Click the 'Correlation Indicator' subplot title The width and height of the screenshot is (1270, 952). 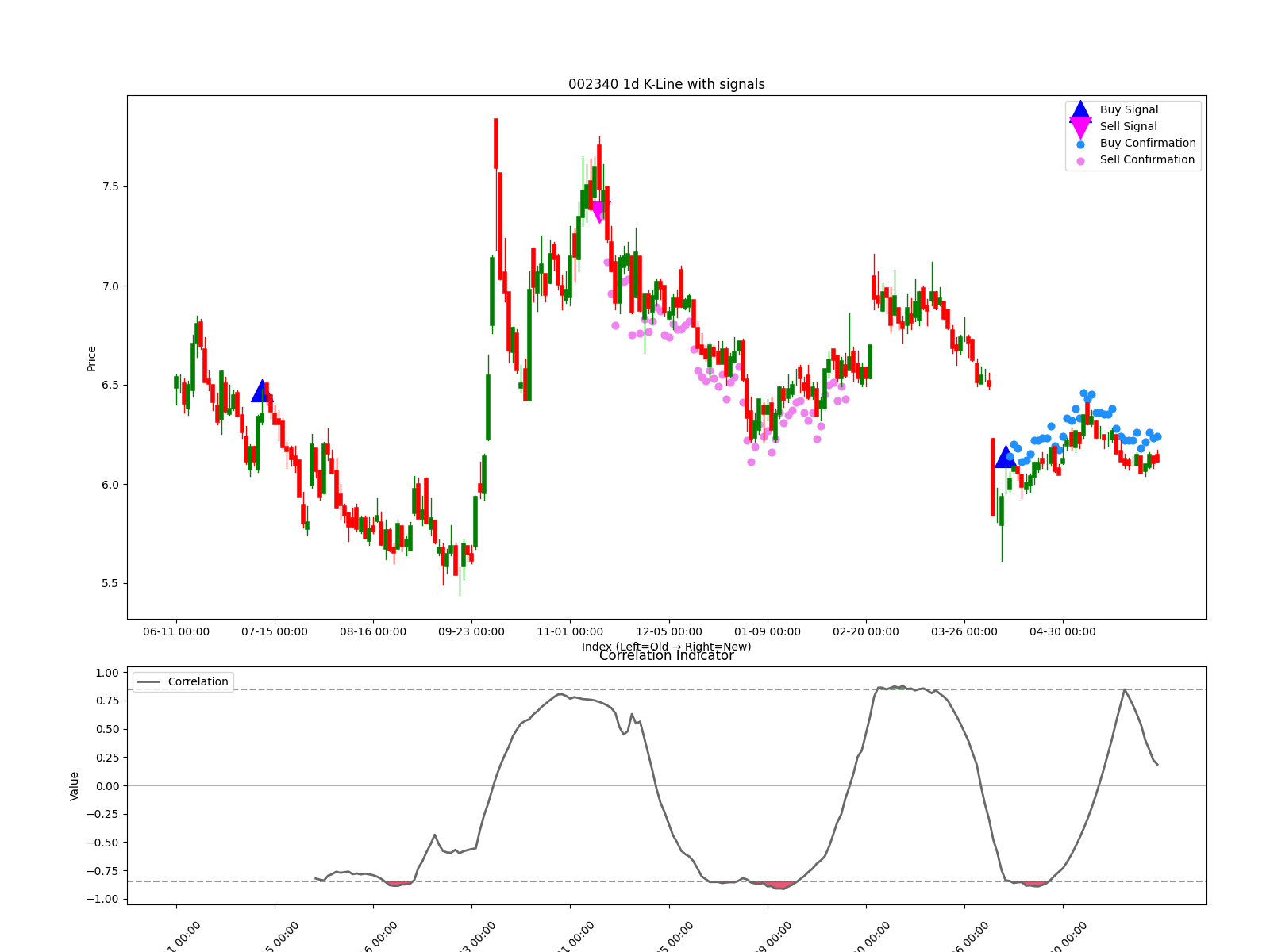click(667, 656)
